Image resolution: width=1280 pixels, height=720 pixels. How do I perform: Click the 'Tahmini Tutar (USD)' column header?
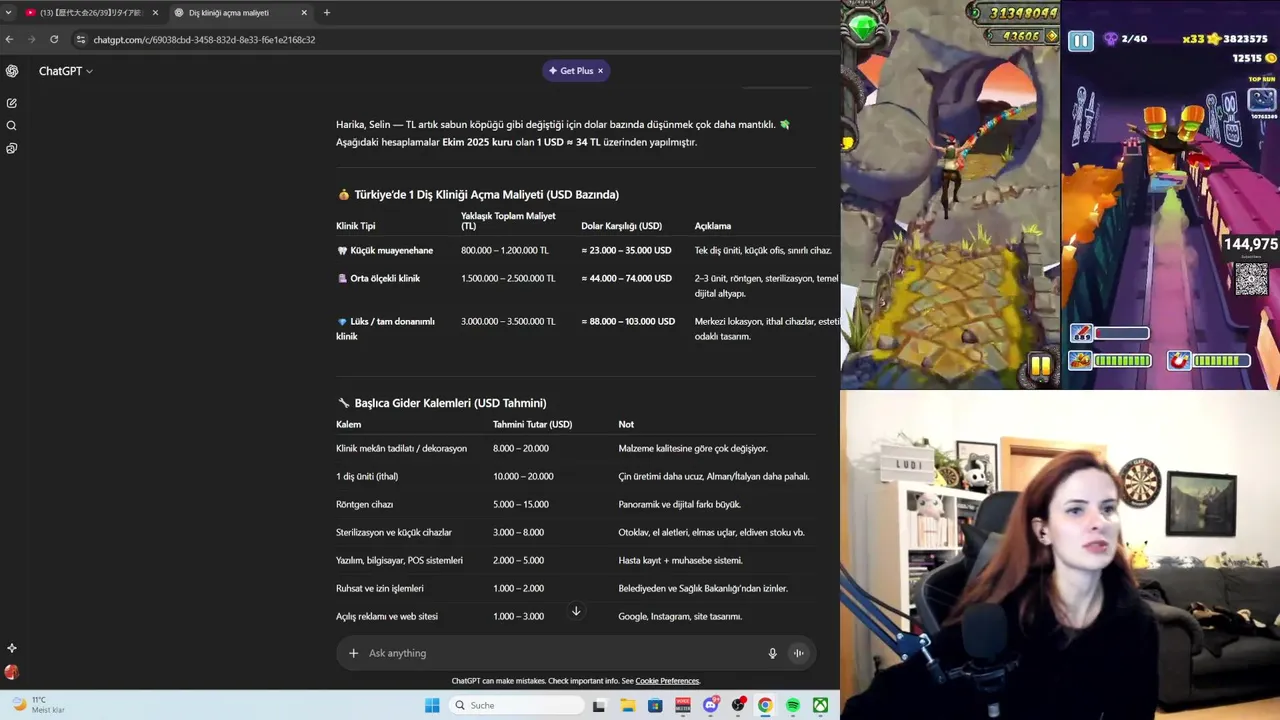532,425
